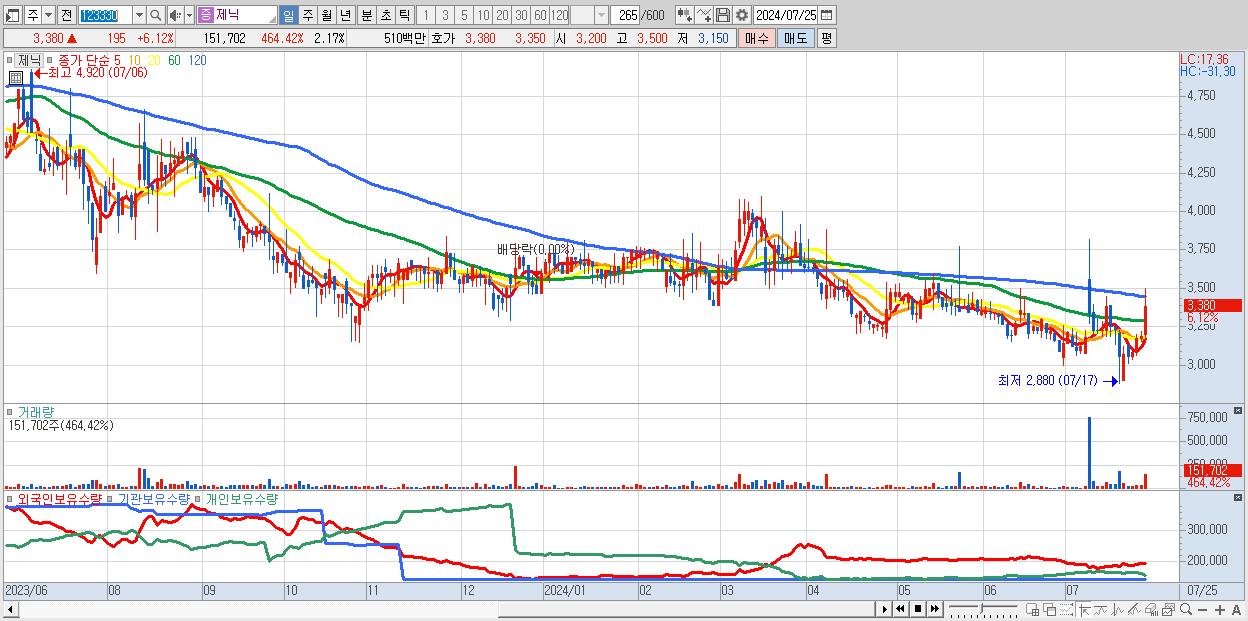
Task: Click the magnifier zoom icon in bottom toolbar
Action: pos(1185,609)
